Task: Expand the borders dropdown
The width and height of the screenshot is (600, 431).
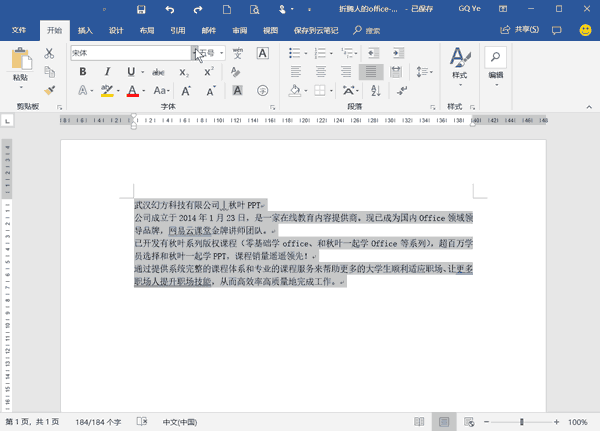Action: click(x=331, y=91)
